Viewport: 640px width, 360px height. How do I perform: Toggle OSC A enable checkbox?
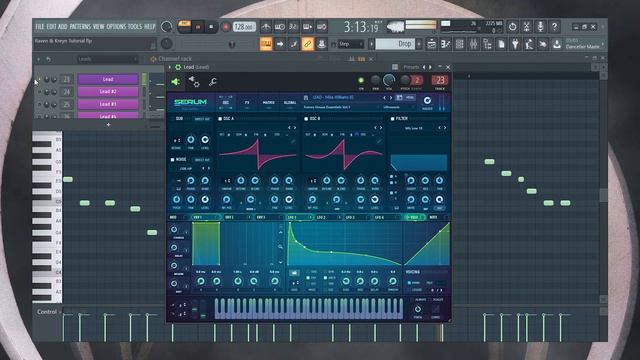(220, 119)
